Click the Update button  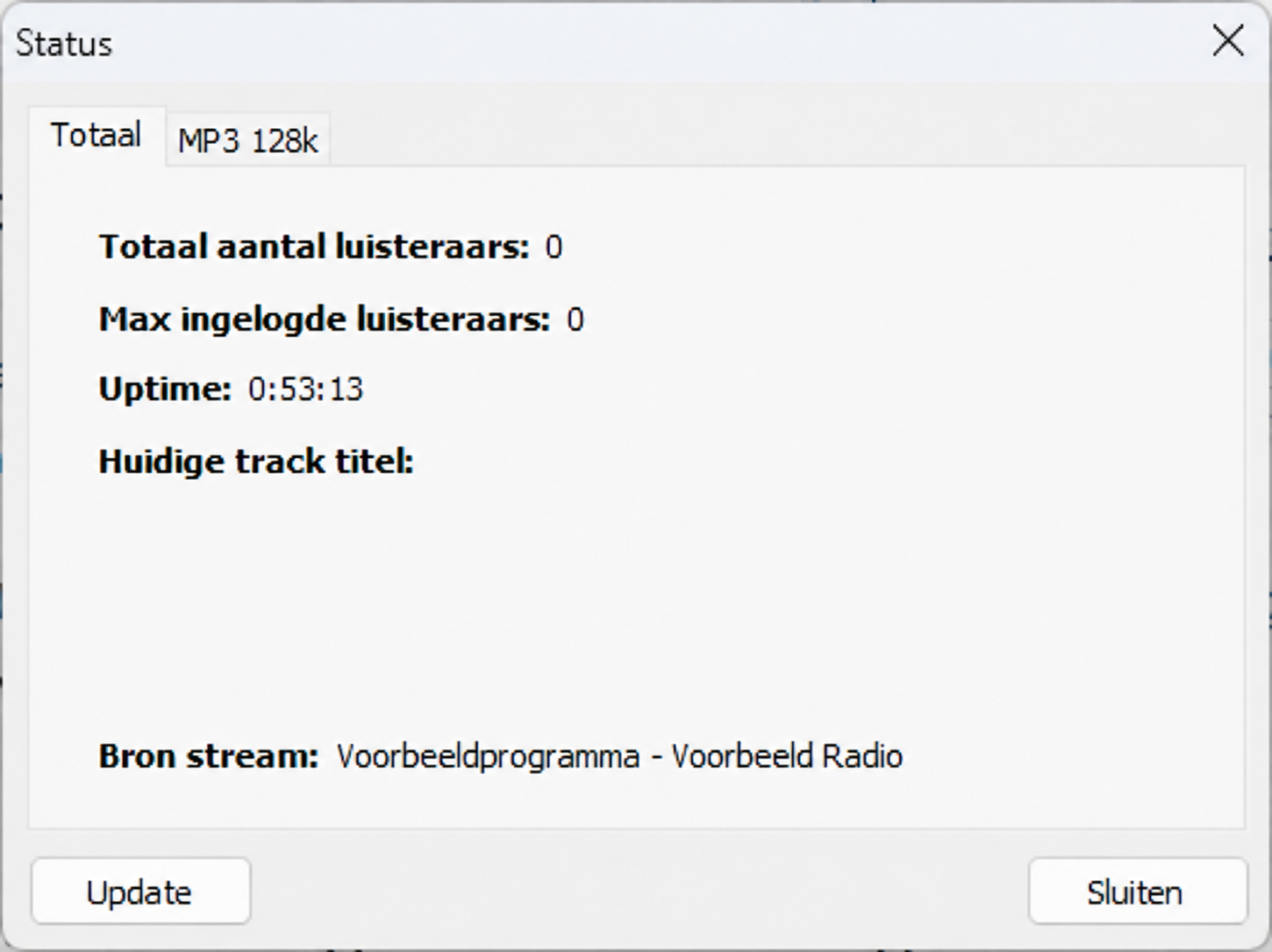pos(140,891)
